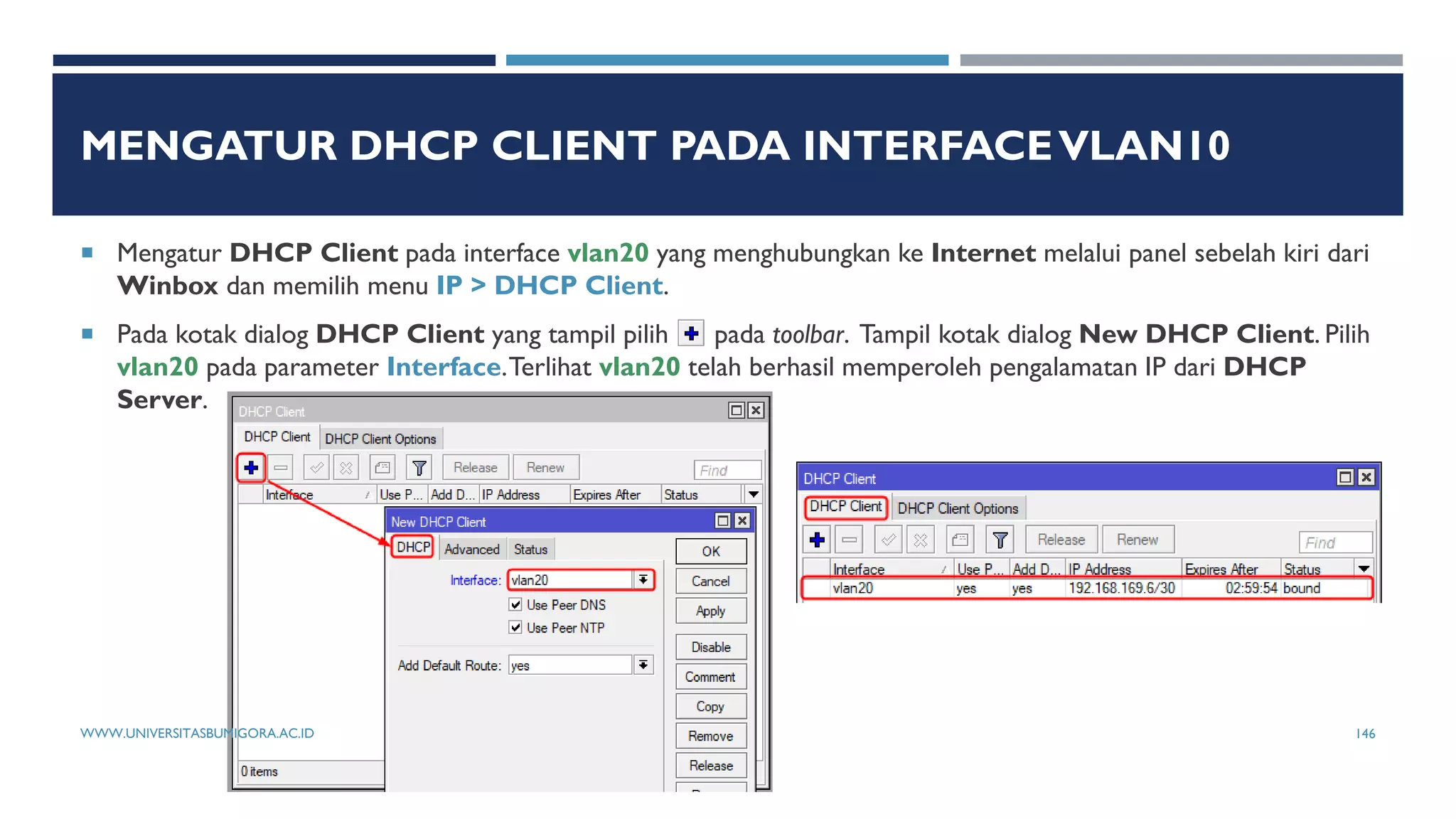1456x819 pixels.
Task: Open column chooser dropdown in right DHCP Client table
Action: [x=1364, y=569]
